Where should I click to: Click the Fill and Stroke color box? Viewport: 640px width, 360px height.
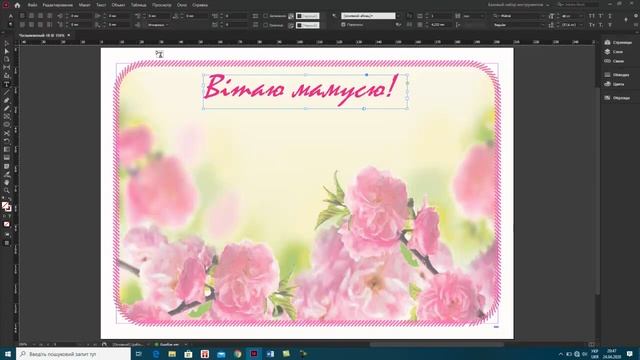6,207
